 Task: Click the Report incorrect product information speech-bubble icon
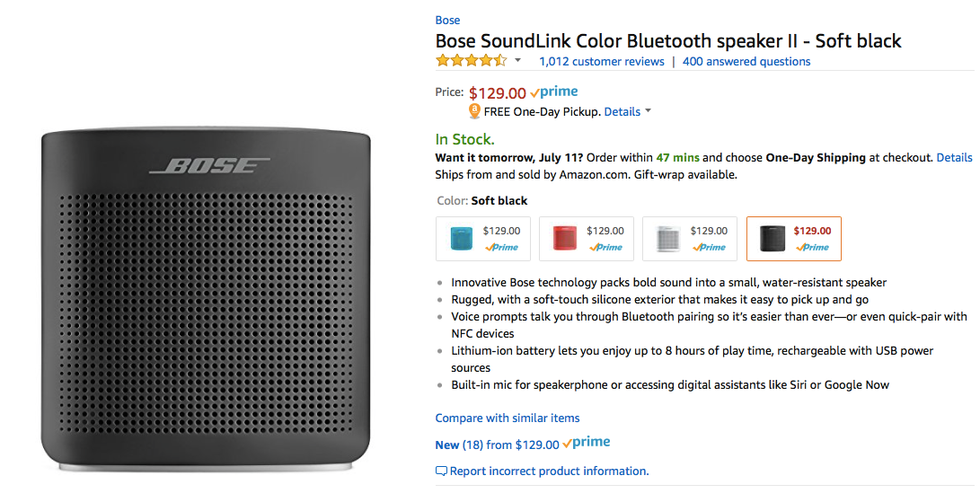441,471
